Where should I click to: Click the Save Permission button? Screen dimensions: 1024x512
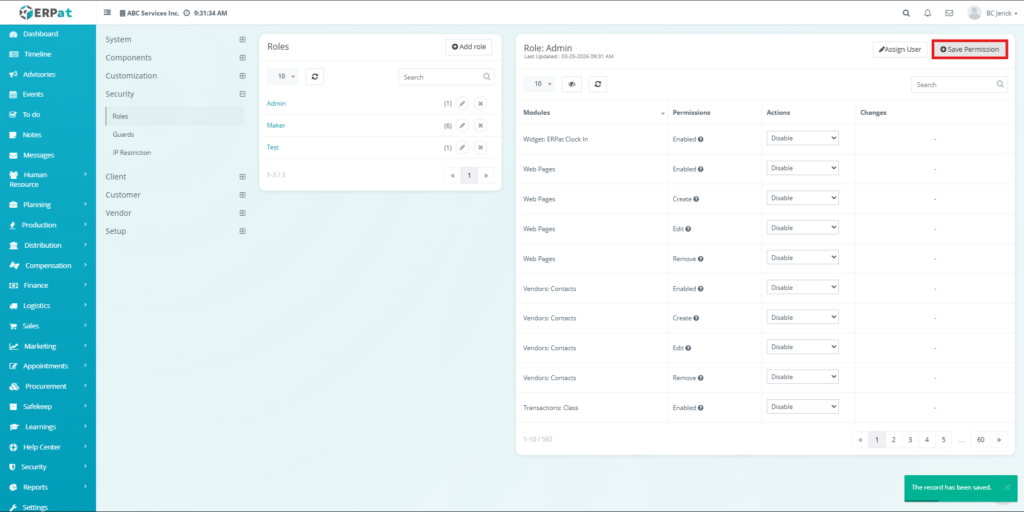(969, 49)
